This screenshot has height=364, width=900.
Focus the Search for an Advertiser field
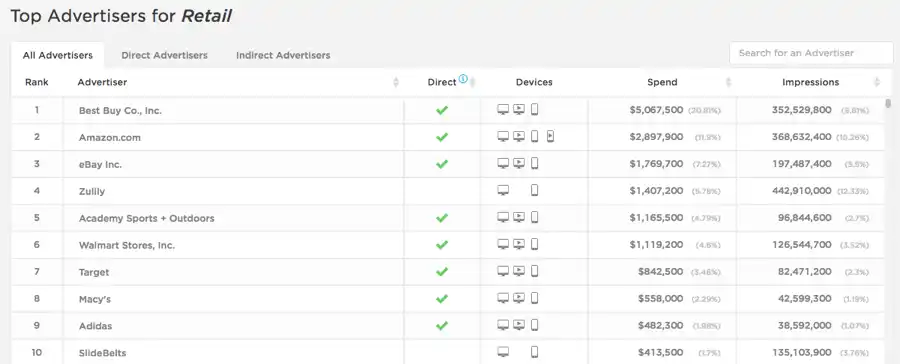click(811, 53)
